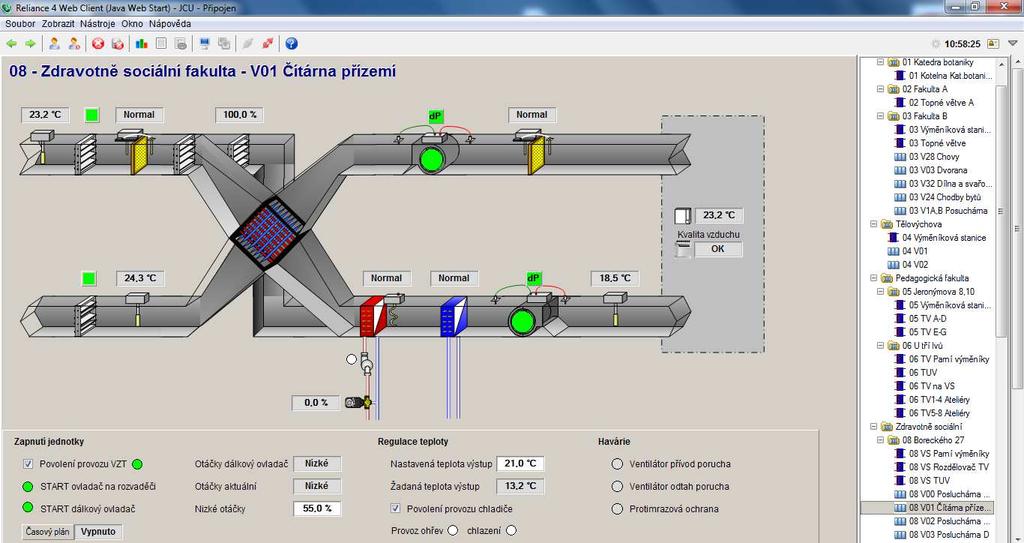1024x543 pixels.
Task: Go forward with the green right arrow
Action: 30,44
